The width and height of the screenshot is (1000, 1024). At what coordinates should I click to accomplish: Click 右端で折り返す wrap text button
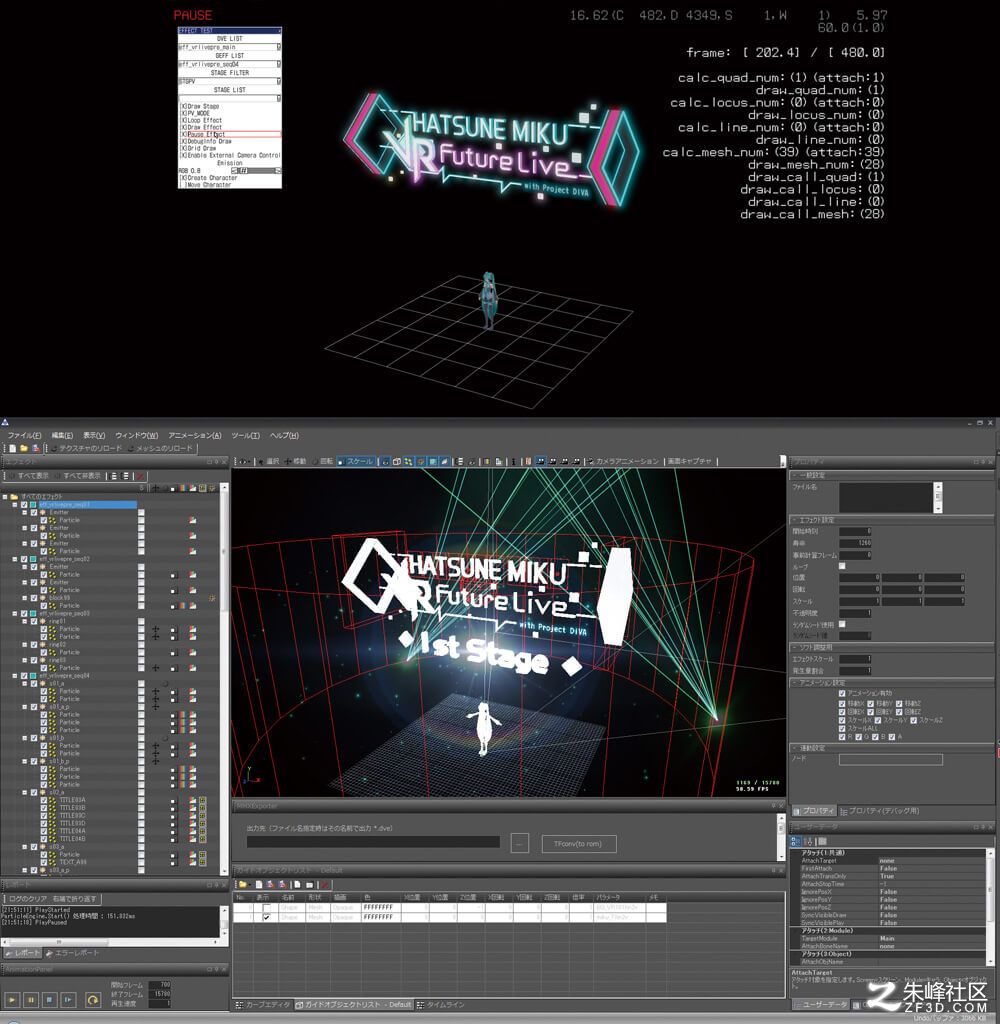74,899
